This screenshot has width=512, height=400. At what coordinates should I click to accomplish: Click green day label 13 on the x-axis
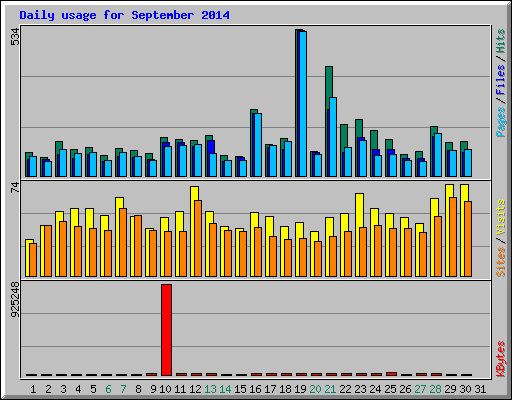click(x=210, y=389)
